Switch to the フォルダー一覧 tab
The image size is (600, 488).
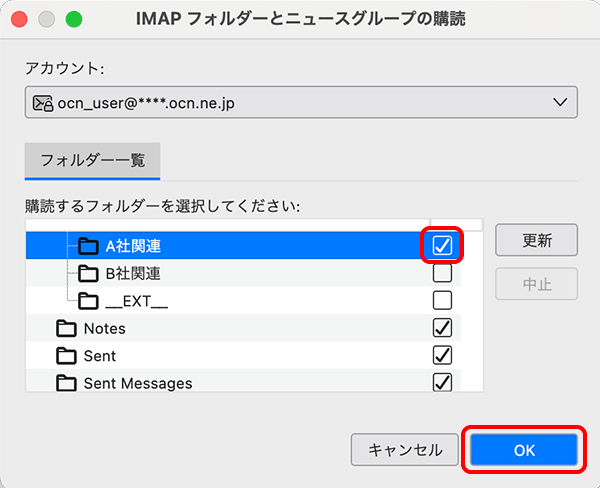click(x=92, y=160)
